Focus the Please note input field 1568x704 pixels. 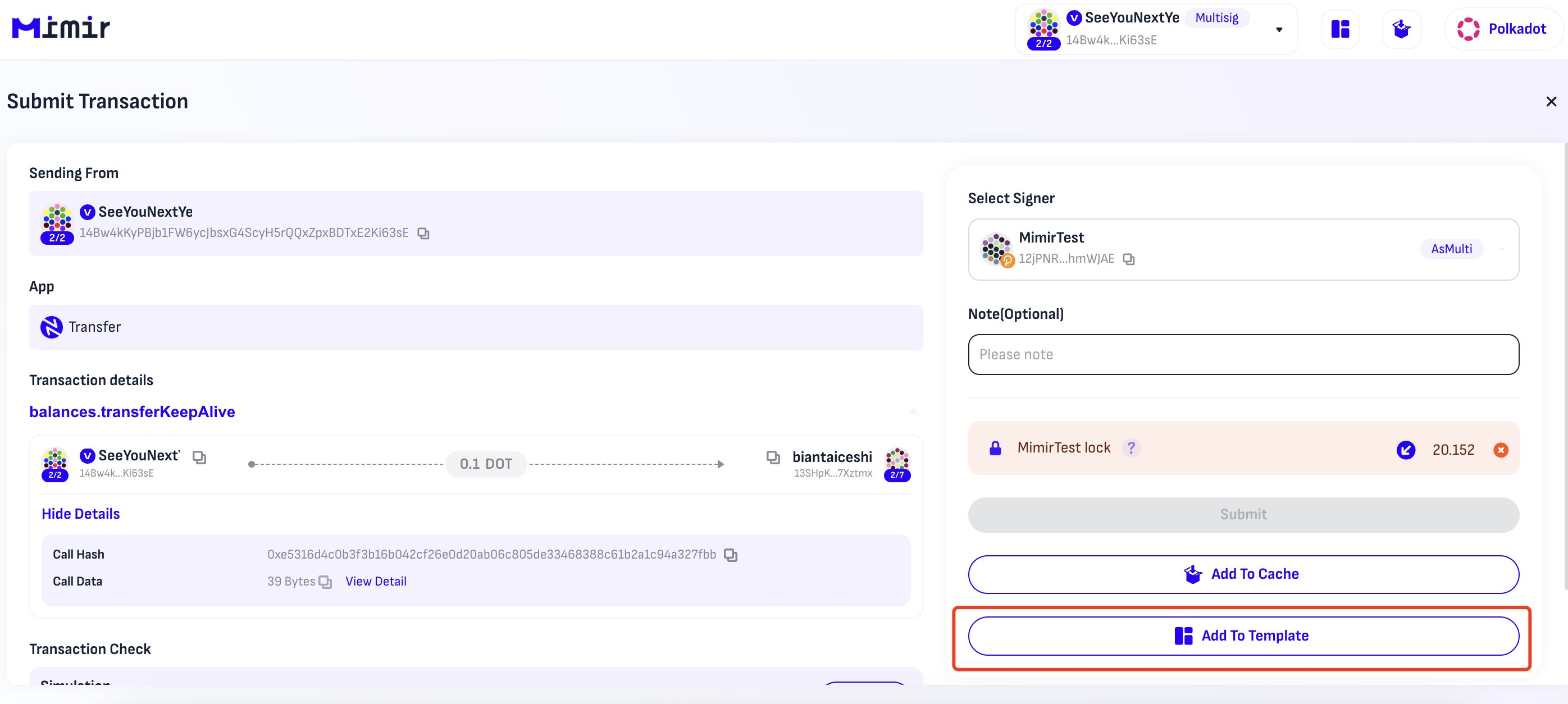pyautogui.click(x=1243, y=355)
